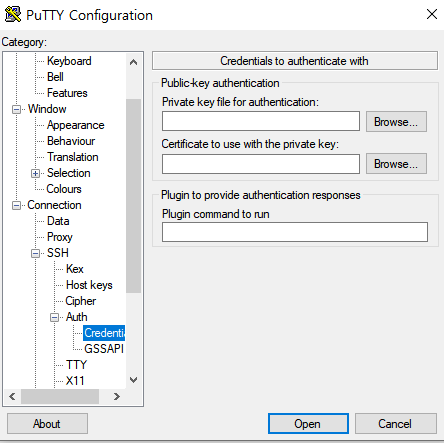This screenshot has height=443, width=444.
Task: Cancel the PuTTY configuration dialog
Action: click(x=396, y=424)
